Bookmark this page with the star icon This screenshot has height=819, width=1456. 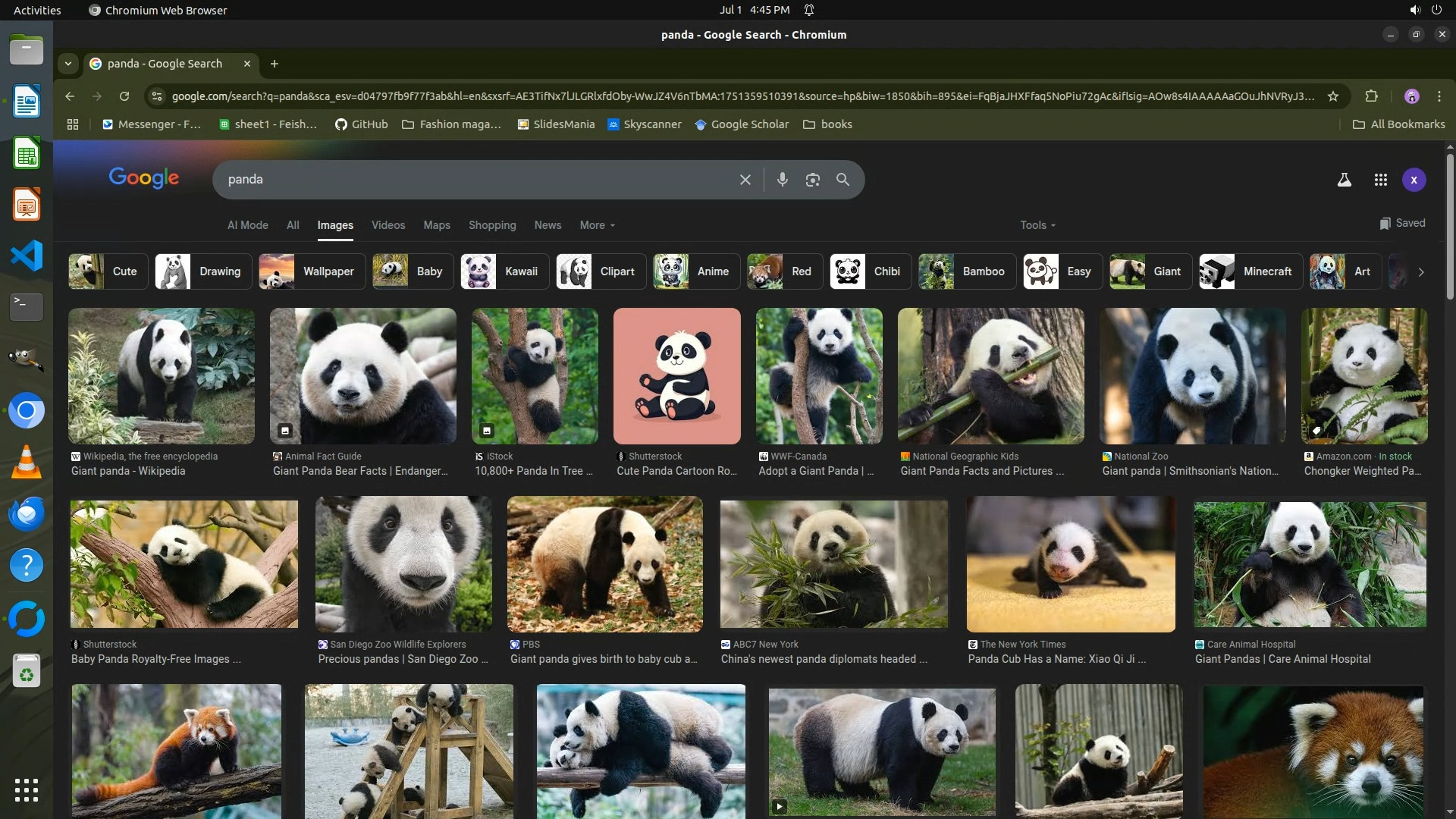1333,96
